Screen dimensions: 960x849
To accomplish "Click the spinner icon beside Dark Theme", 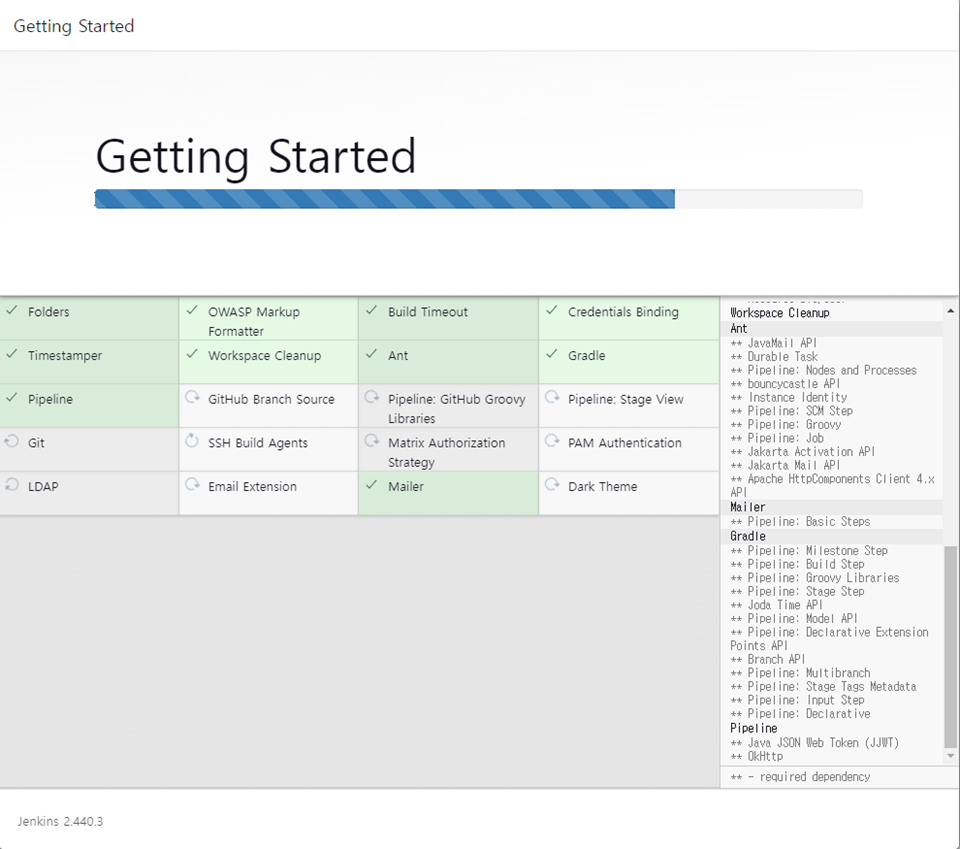I will coord(552,485).
